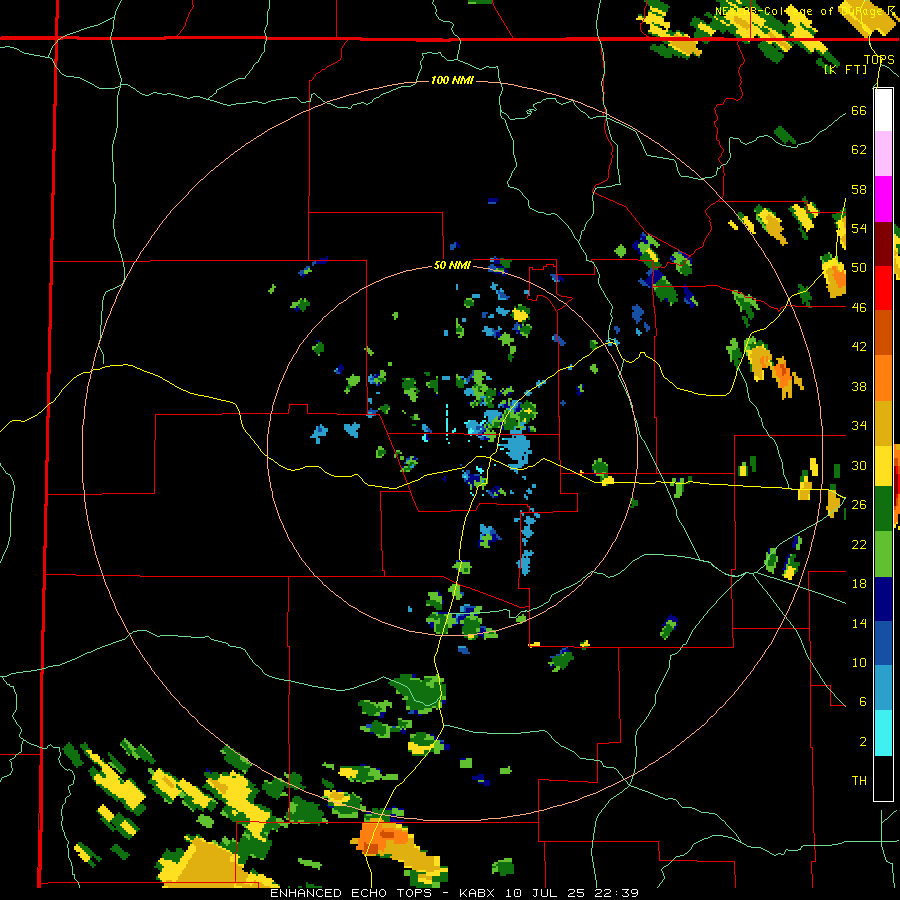The image size is (900, 900).
Task: Click the '18' legend value
Action: point(859,584)
